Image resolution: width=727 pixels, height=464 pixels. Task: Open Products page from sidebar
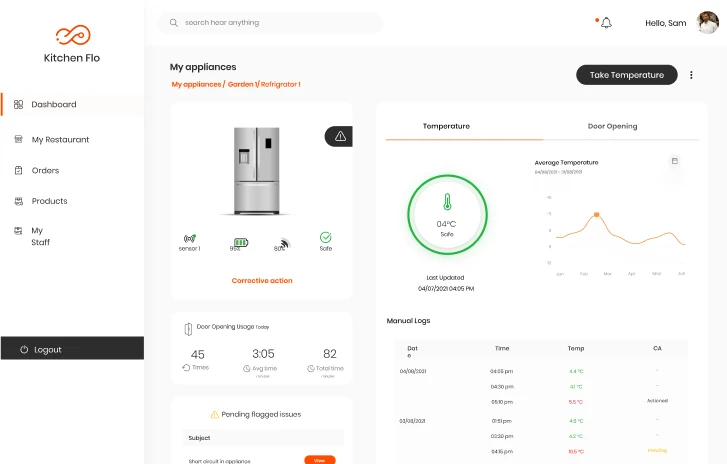click(49, 201)
